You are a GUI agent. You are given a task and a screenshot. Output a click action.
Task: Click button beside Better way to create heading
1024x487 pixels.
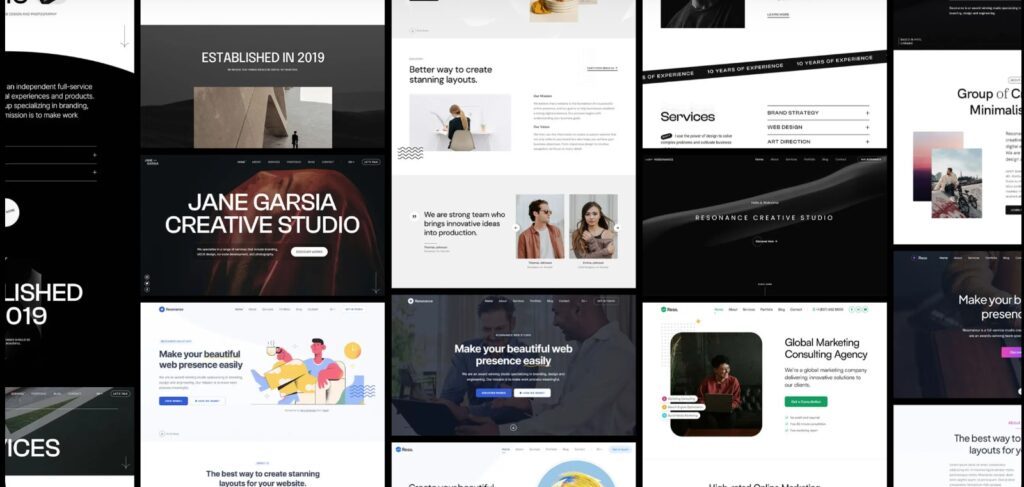pyautogui.click(x=601, y=68)
